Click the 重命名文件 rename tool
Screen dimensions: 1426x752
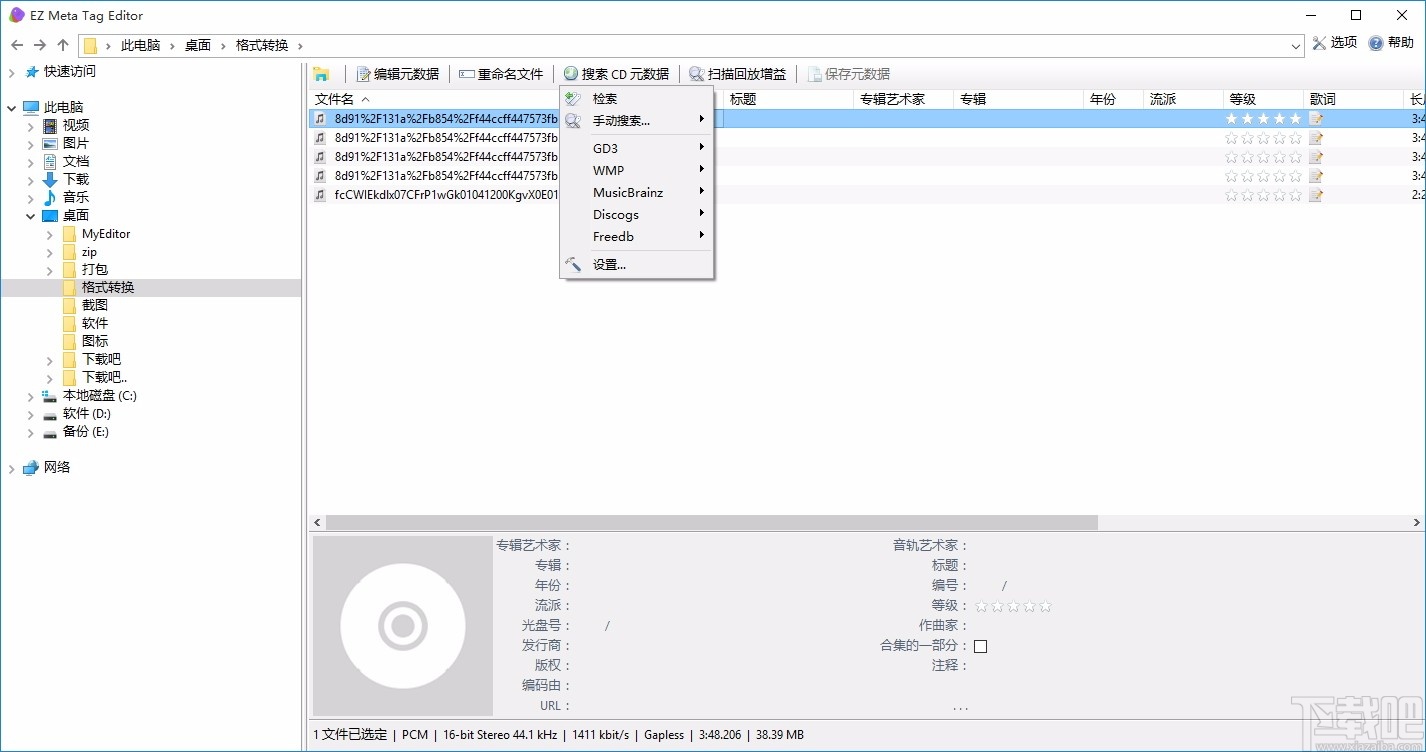(503, 73)
